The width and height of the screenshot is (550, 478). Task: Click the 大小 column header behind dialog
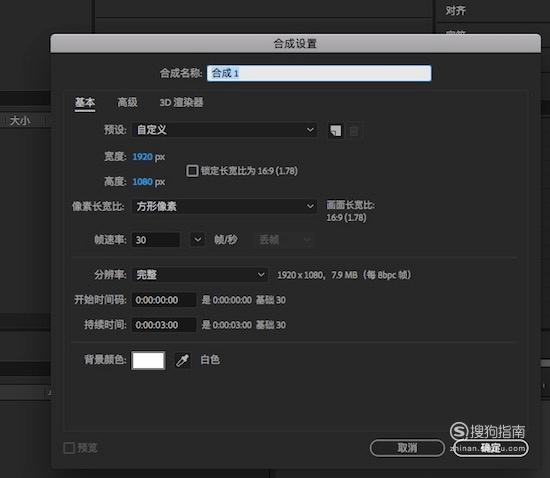coord(20,121)
